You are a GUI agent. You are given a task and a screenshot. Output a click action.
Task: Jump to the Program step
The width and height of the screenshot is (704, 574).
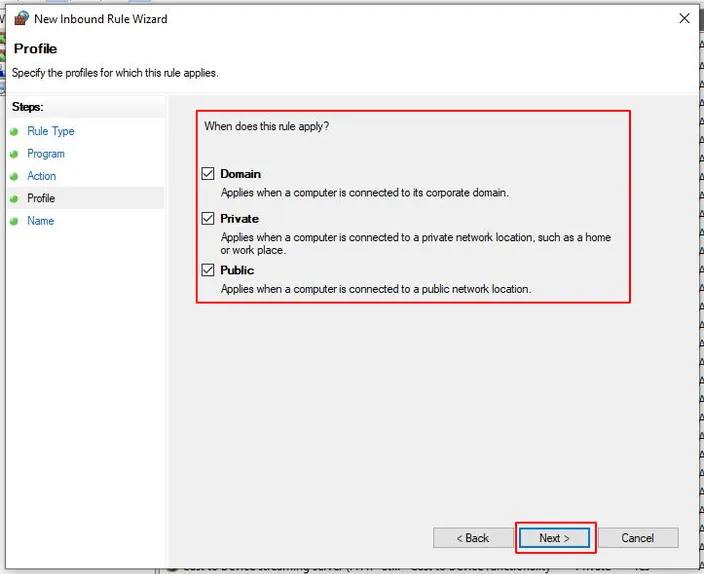pyautogui.click(x=46, y=154)
